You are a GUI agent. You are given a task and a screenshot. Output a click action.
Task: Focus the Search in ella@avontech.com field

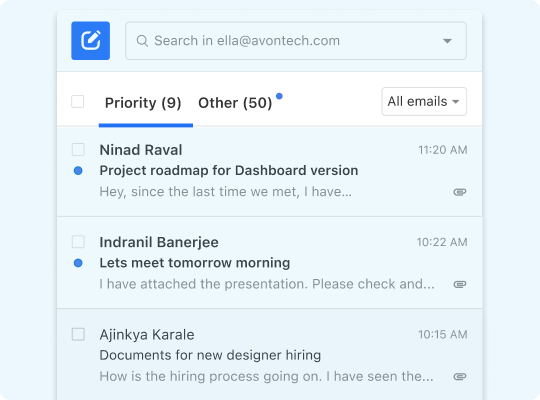(296, 41)
